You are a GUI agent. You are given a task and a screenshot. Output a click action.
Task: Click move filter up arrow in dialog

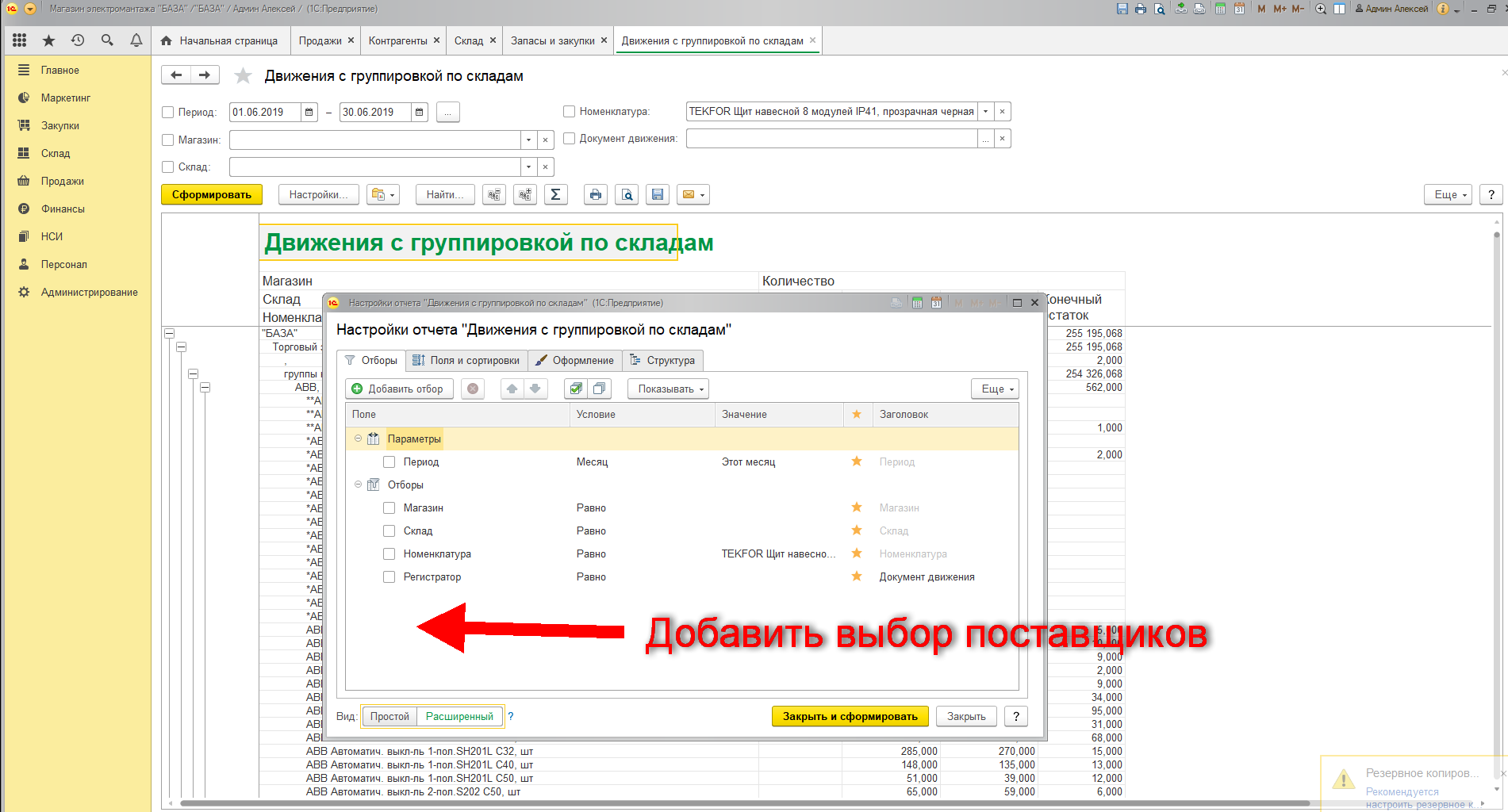[512, 389]
